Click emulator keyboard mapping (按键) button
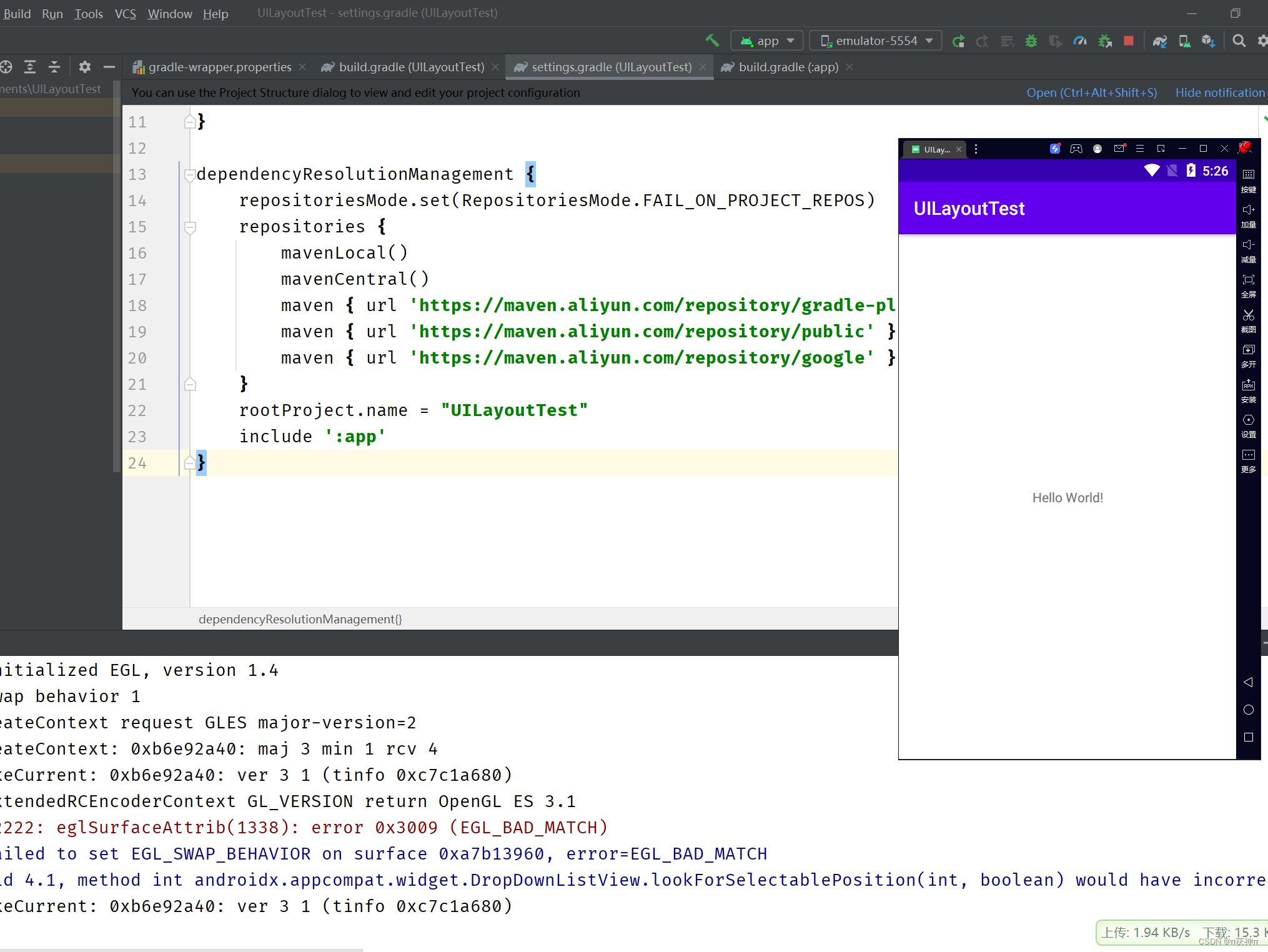Screen dimensions: 1268x952 (1249, 181)
